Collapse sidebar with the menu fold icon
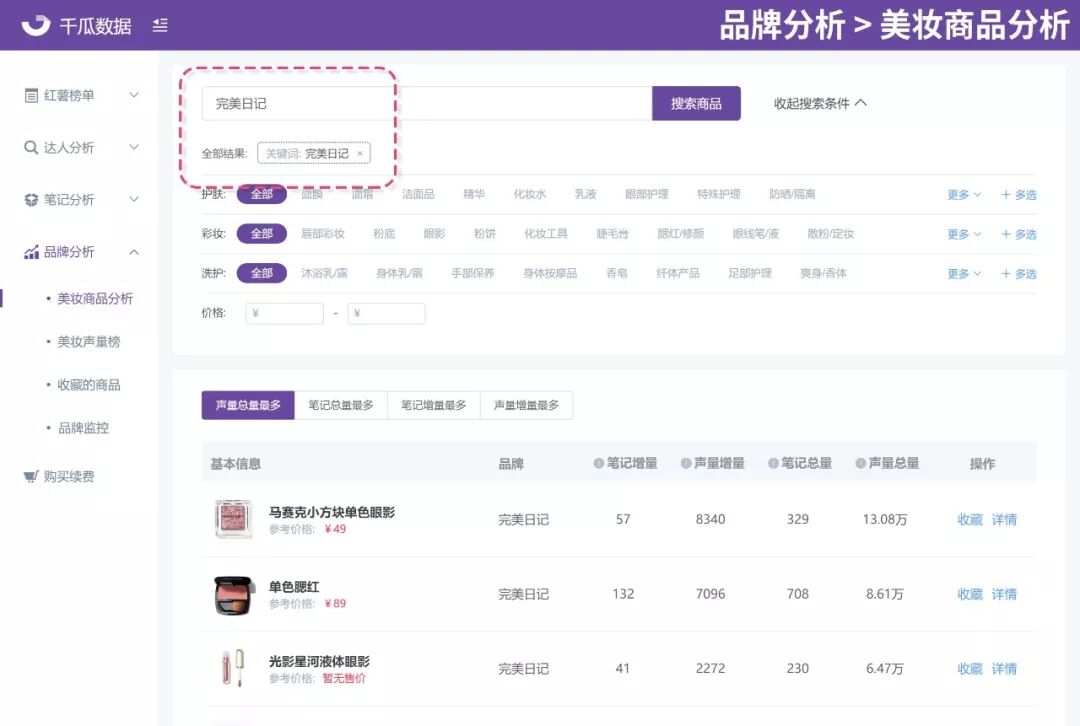Screen dimensions: 1080x726 point(160,25)
